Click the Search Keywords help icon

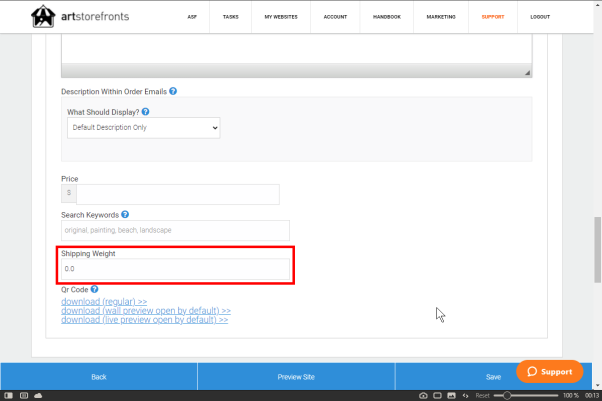click(125, 214)
